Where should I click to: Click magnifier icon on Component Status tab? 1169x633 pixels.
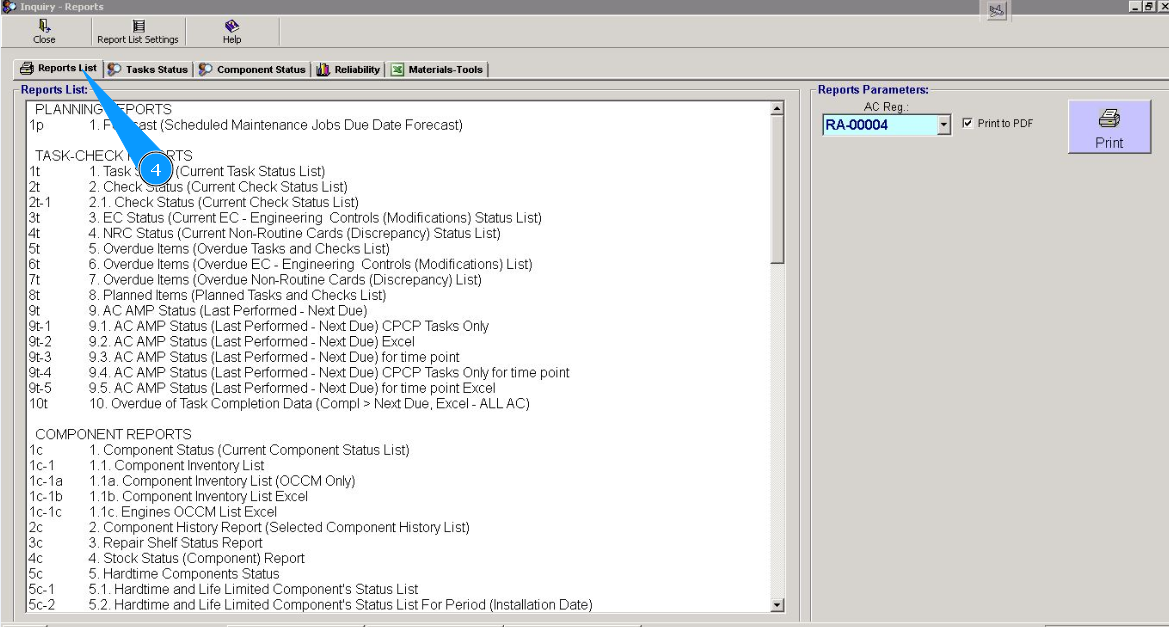[x=206, y=69]
